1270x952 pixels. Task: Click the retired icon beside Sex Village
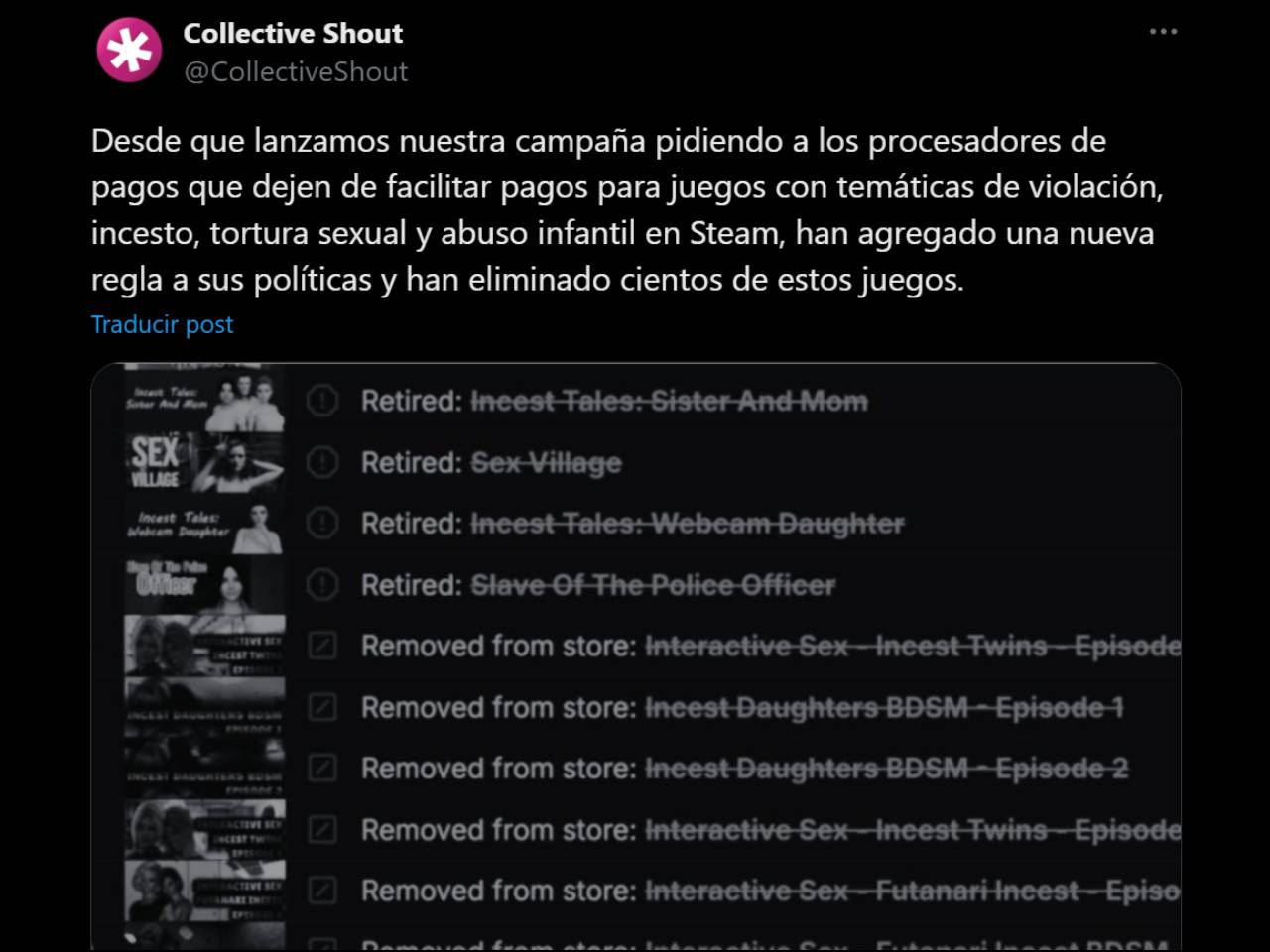[x=322, y=462]
